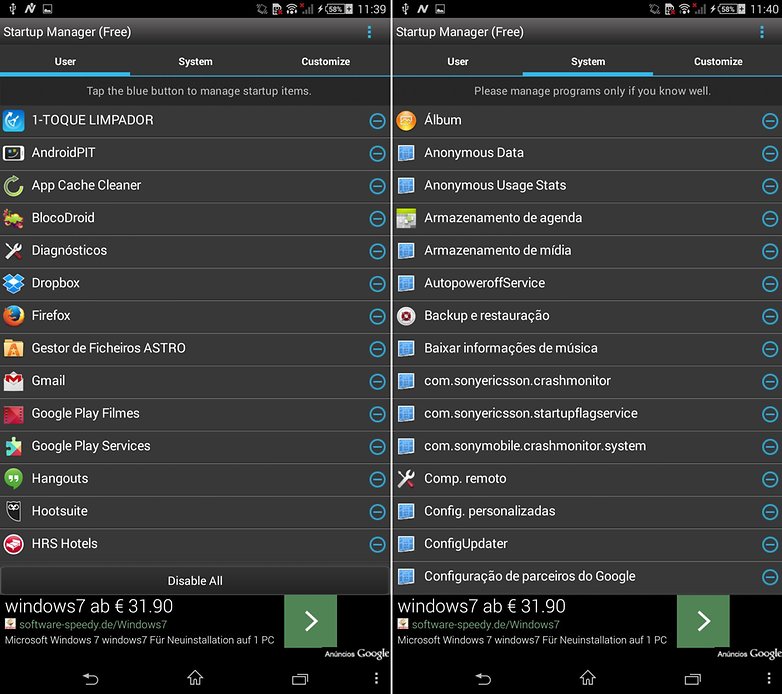
Task: Select com.sonymobile.crashmonitor.system entry
Action: [x=587, y=446]
